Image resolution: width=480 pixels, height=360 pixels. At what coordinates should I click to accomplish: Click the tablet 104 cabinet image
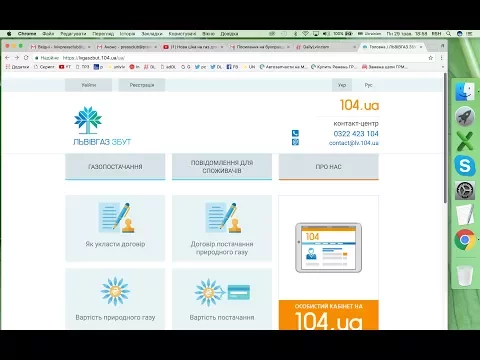pos(329,248)
